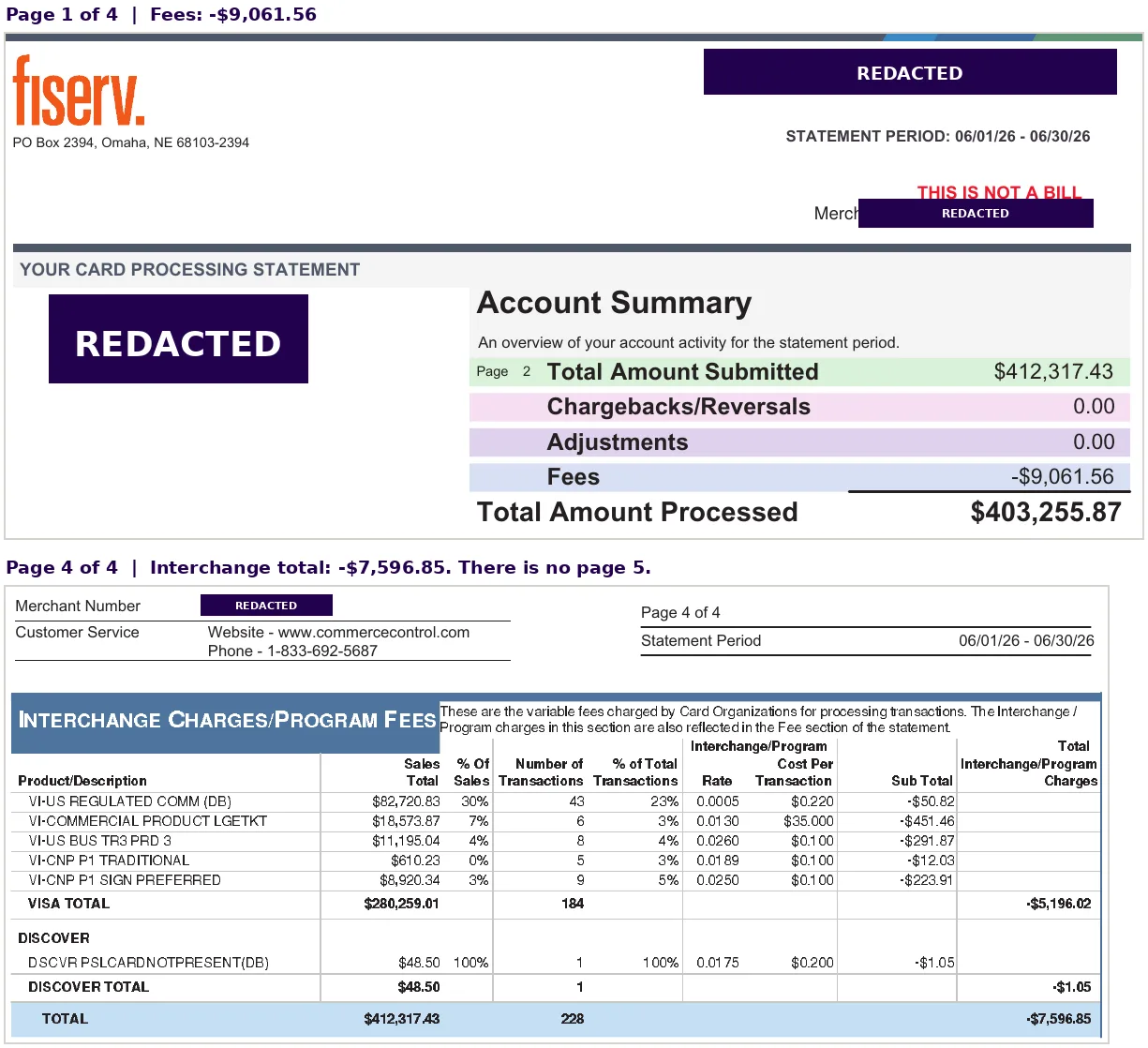Click the 'Customer Service' label
The image size is (1148, 1048).
[77, 633]
